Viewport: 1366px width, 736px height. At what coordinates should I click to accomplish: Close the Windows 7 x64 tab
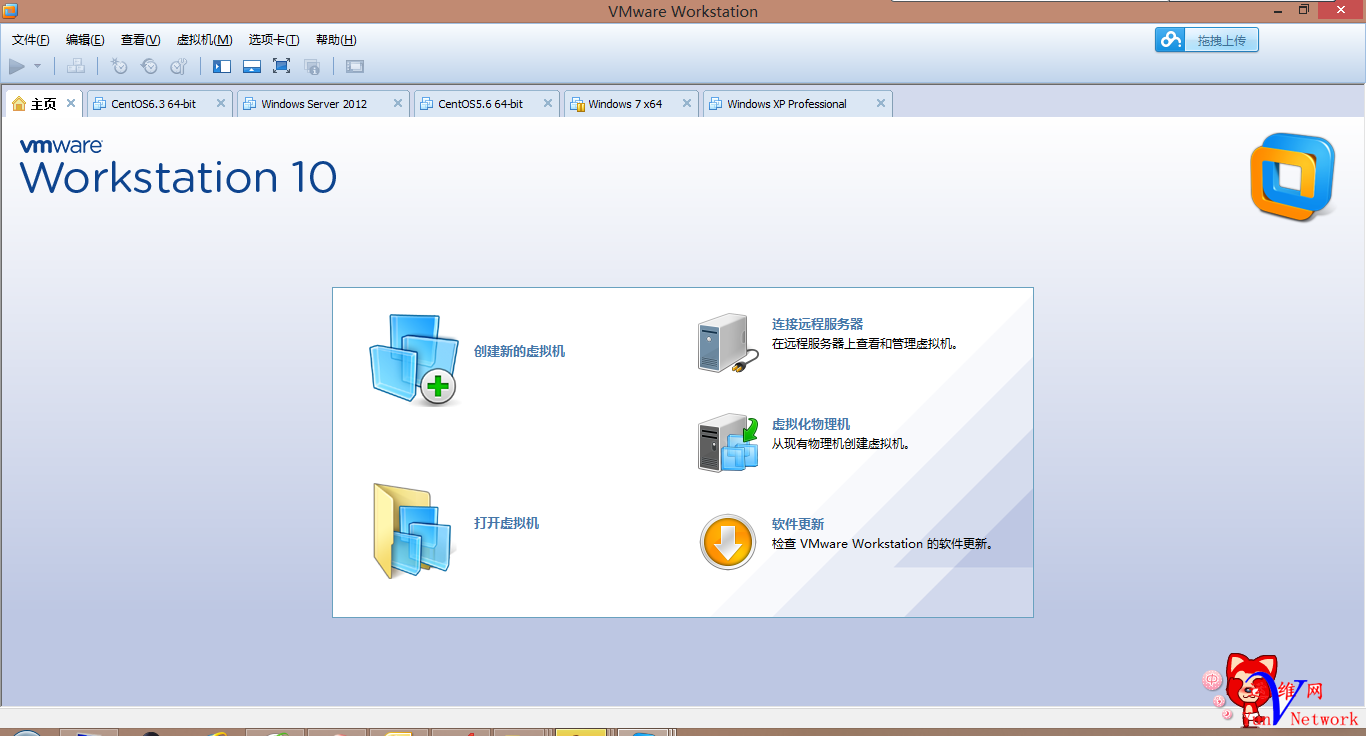point(687,103)
